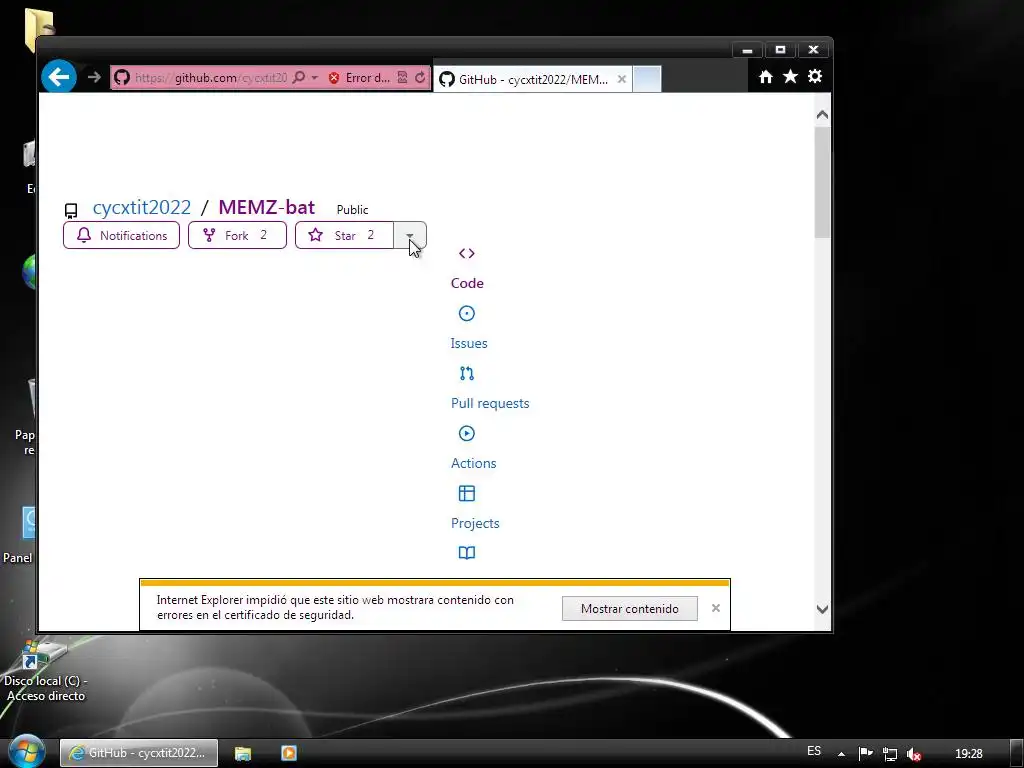Click the Projects table icon
This screenshot has width=1024, height=768.
[x=466, y=494]
